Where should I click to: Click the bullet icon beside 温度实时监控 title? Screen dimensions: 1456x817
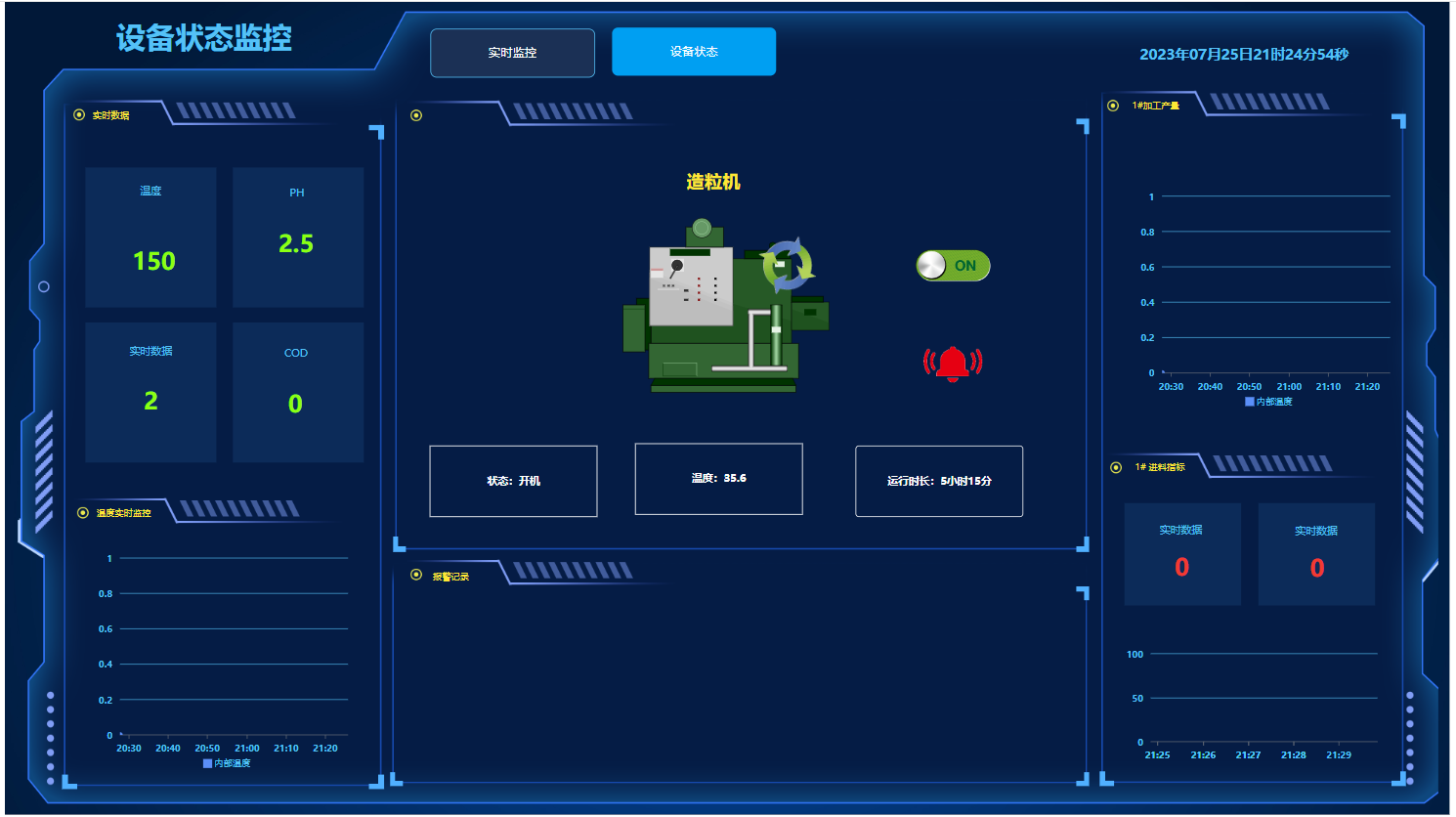(x=83, y=513)
